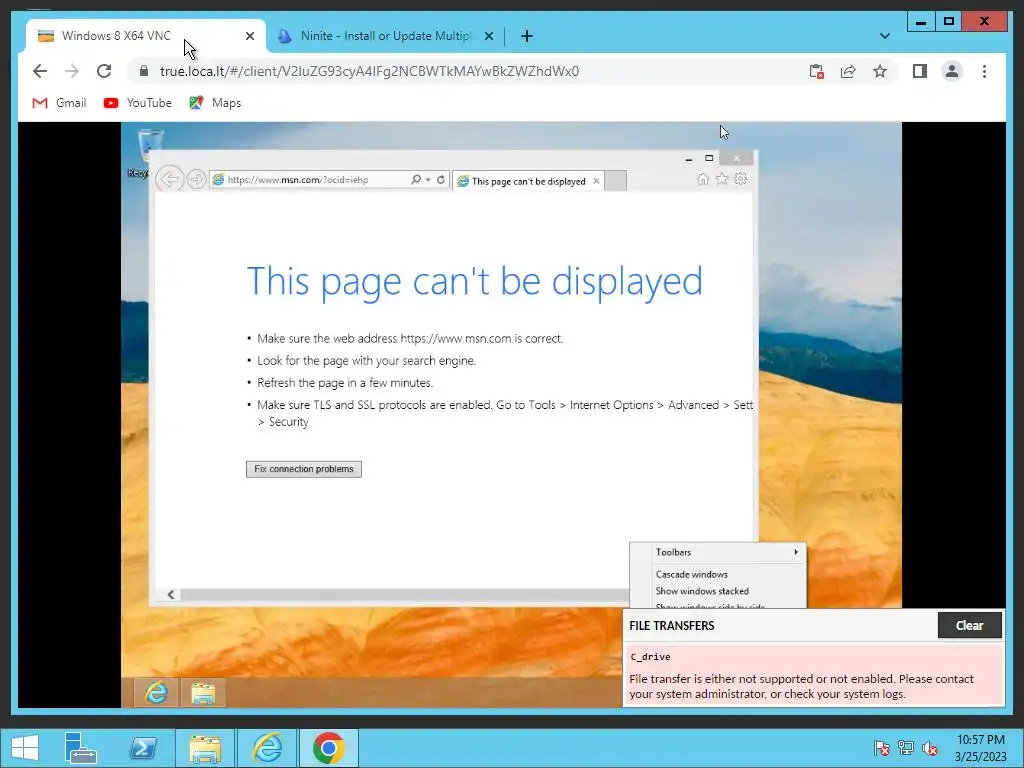Click IE back button in remote session

tap(170, 179)
